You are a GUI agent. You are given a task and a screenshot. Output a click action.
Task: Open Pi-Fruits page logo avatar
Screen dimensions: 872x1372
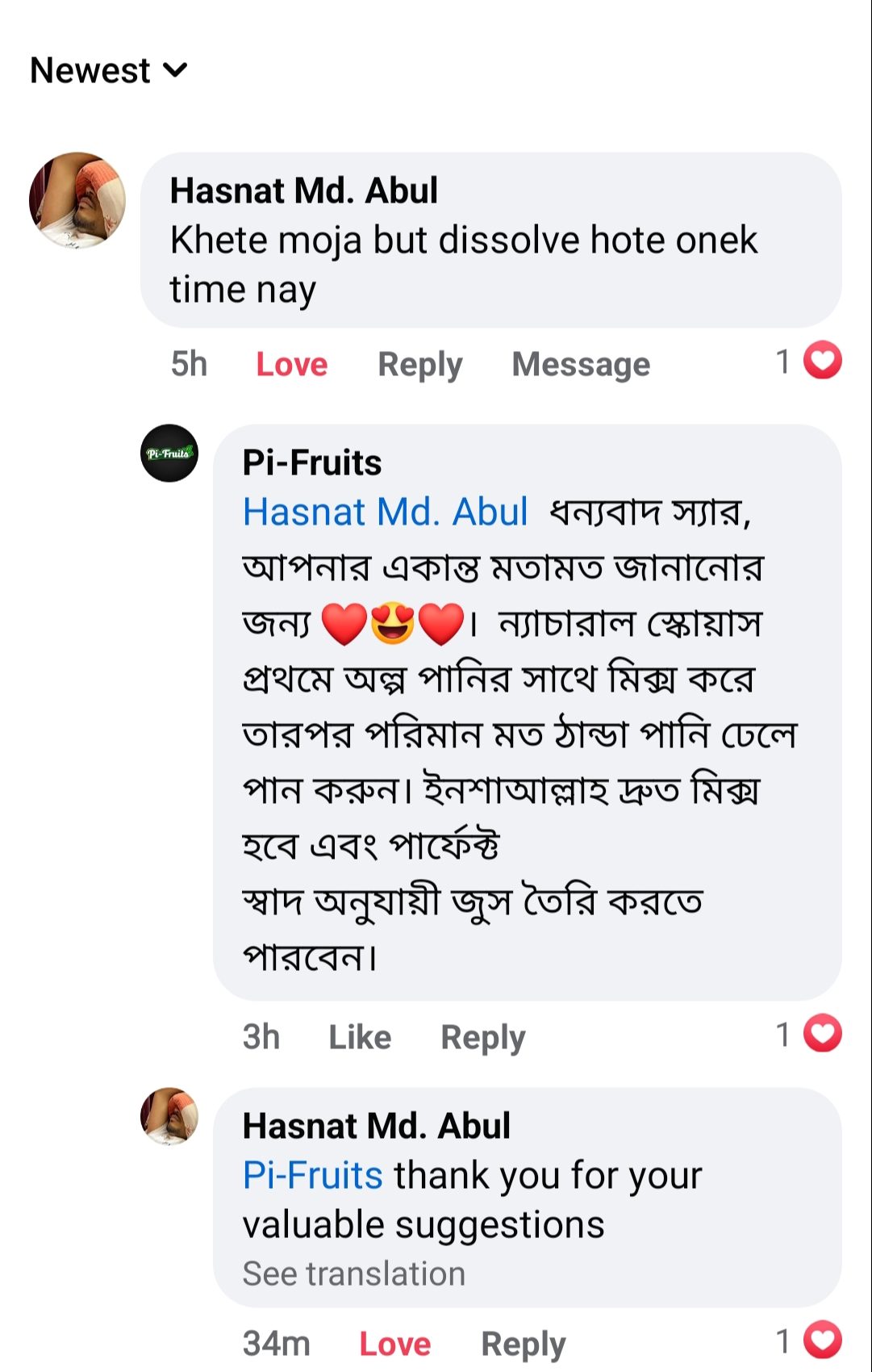[x=169, y=454]
